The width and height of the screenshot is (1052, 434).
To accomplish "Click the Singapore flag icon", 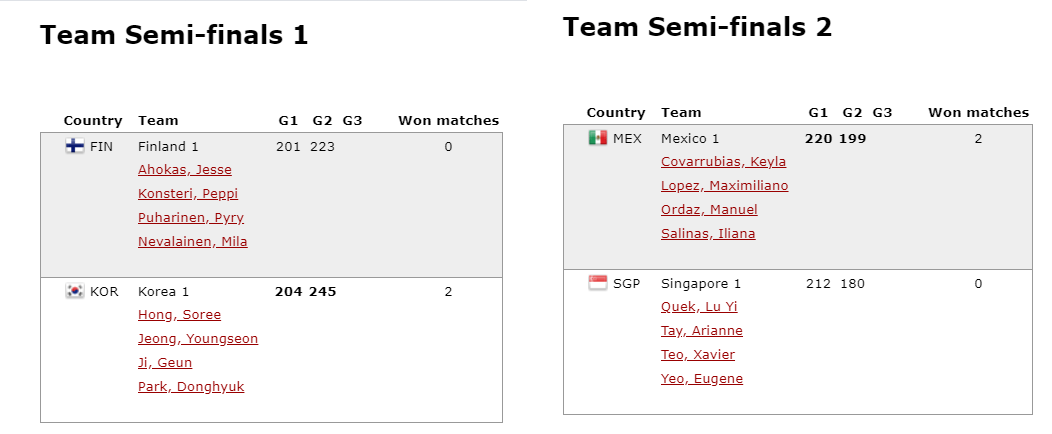I will coord(598,283).
